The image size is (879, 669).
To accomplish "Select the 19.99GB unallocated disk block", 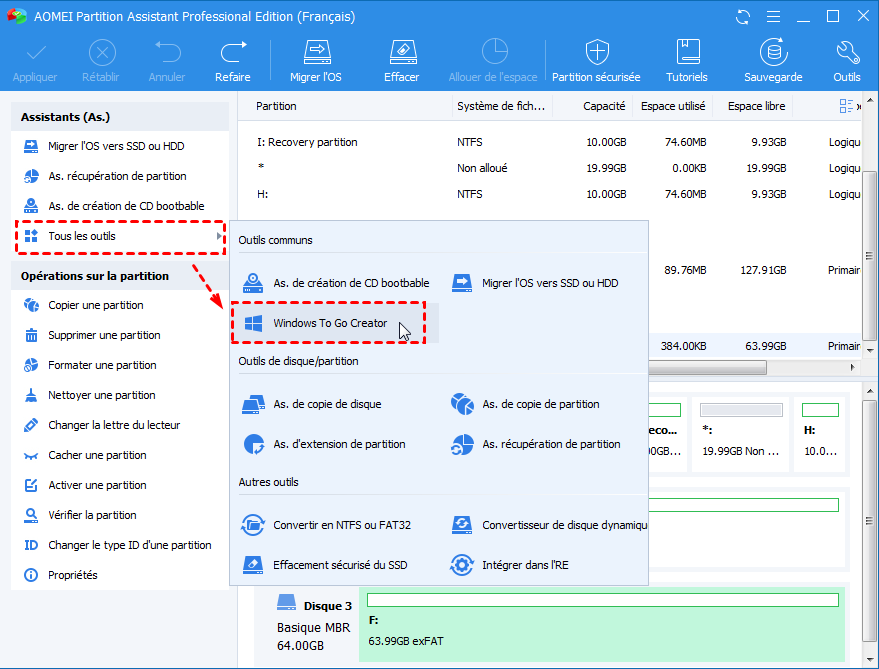I will tap(741, 434).
